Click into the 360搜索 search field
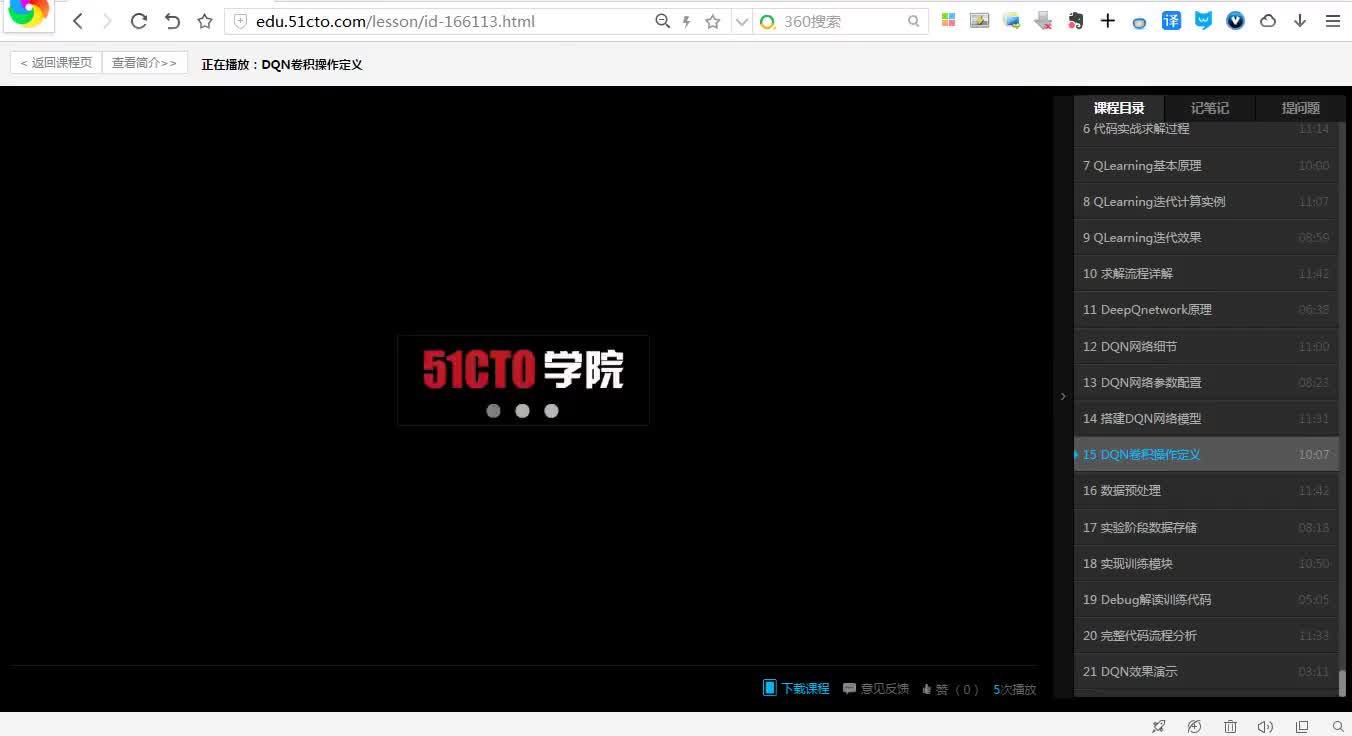The image size is (1352, 736). click(842, 21)
